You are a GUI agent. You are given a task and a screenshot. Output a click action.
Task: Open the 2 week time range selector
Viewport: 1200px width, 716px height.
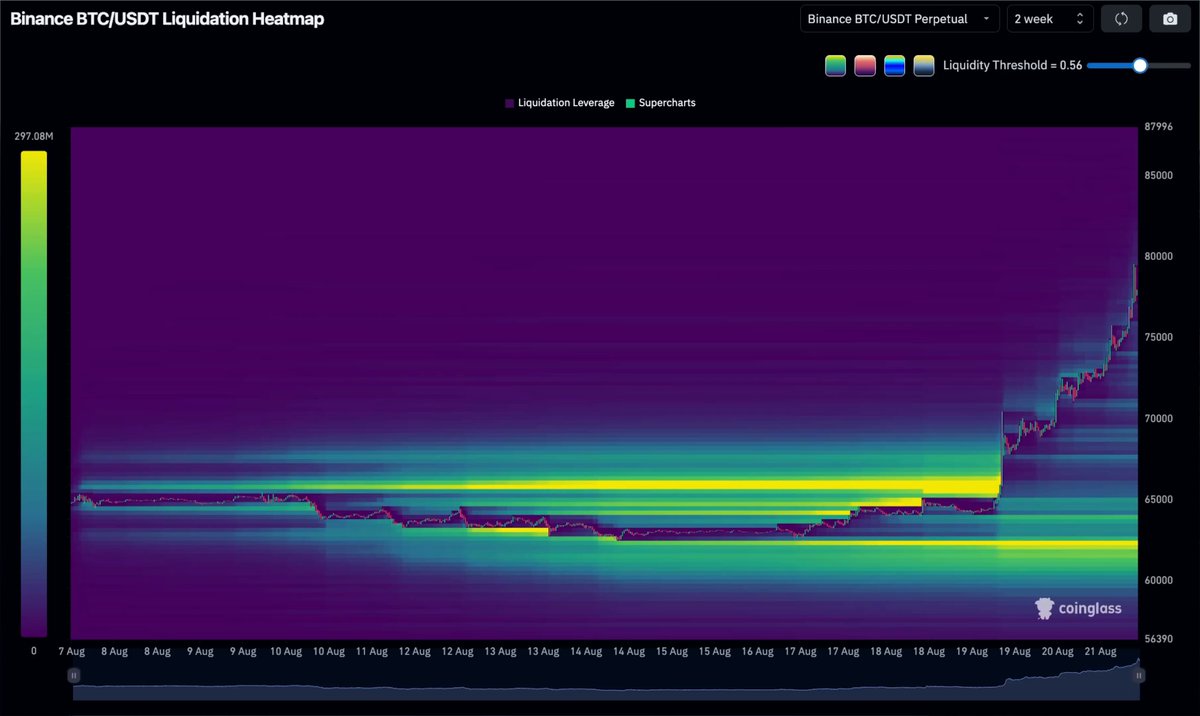click(x=1049, y=19)
